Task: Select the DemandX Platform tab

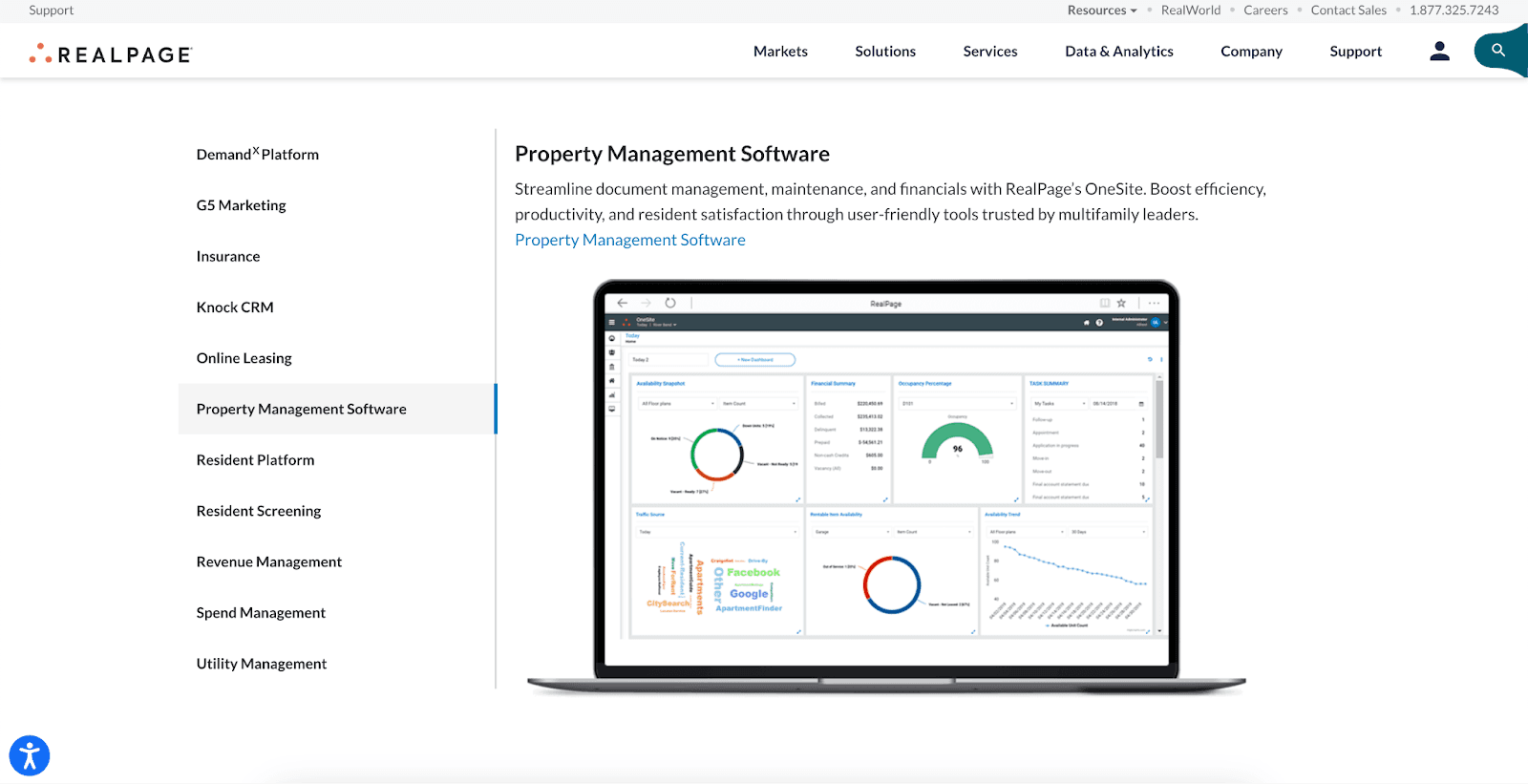Action: [336, 154]
